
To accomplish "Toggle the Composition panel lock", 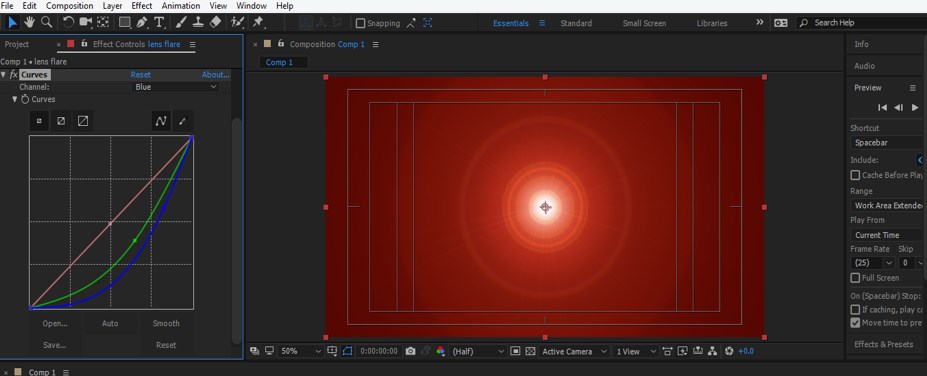I will click(281, 44).
